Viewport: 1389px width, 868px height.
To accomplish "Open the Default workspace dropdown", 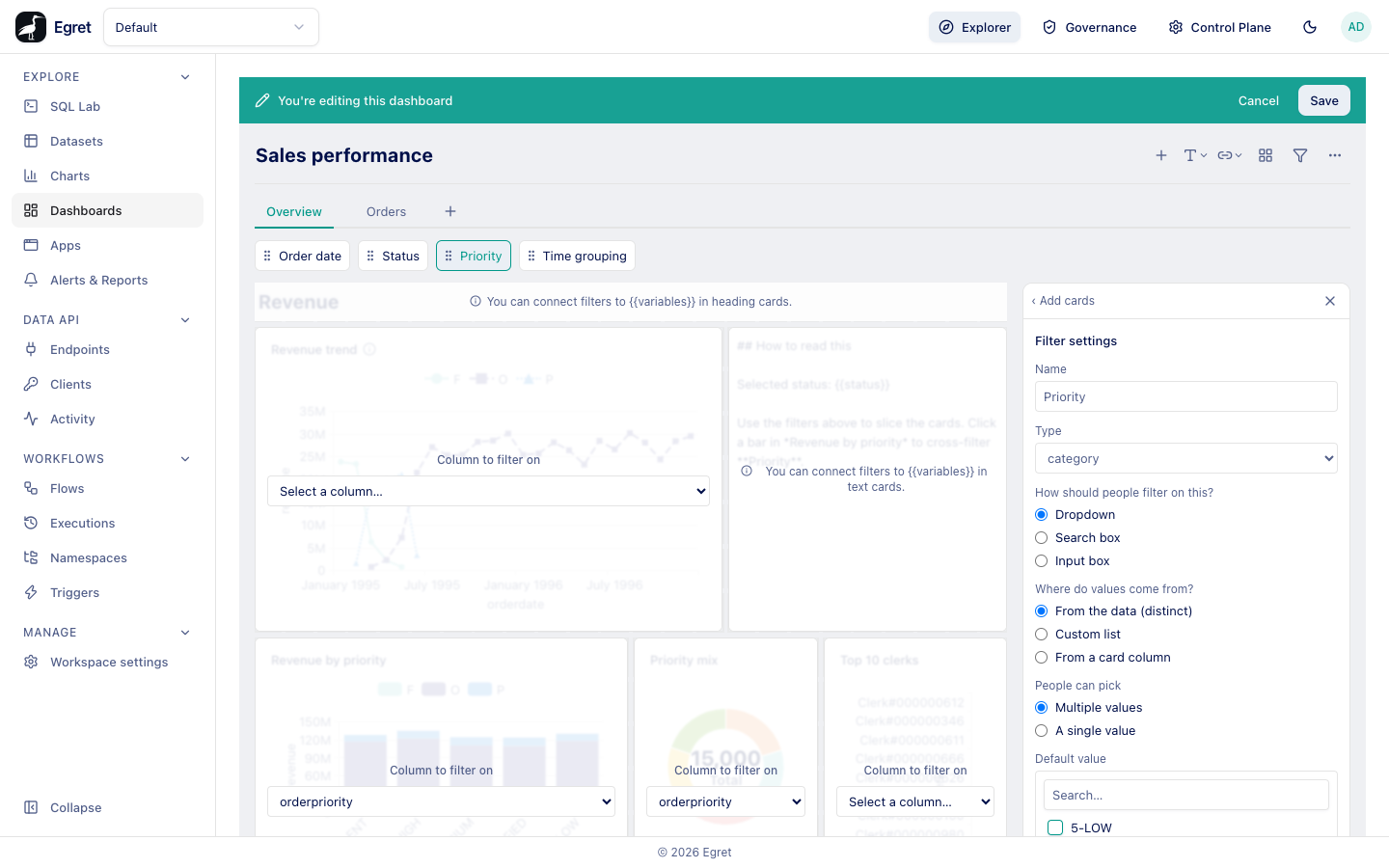I will pyautogui.click(x=211, y=27).
